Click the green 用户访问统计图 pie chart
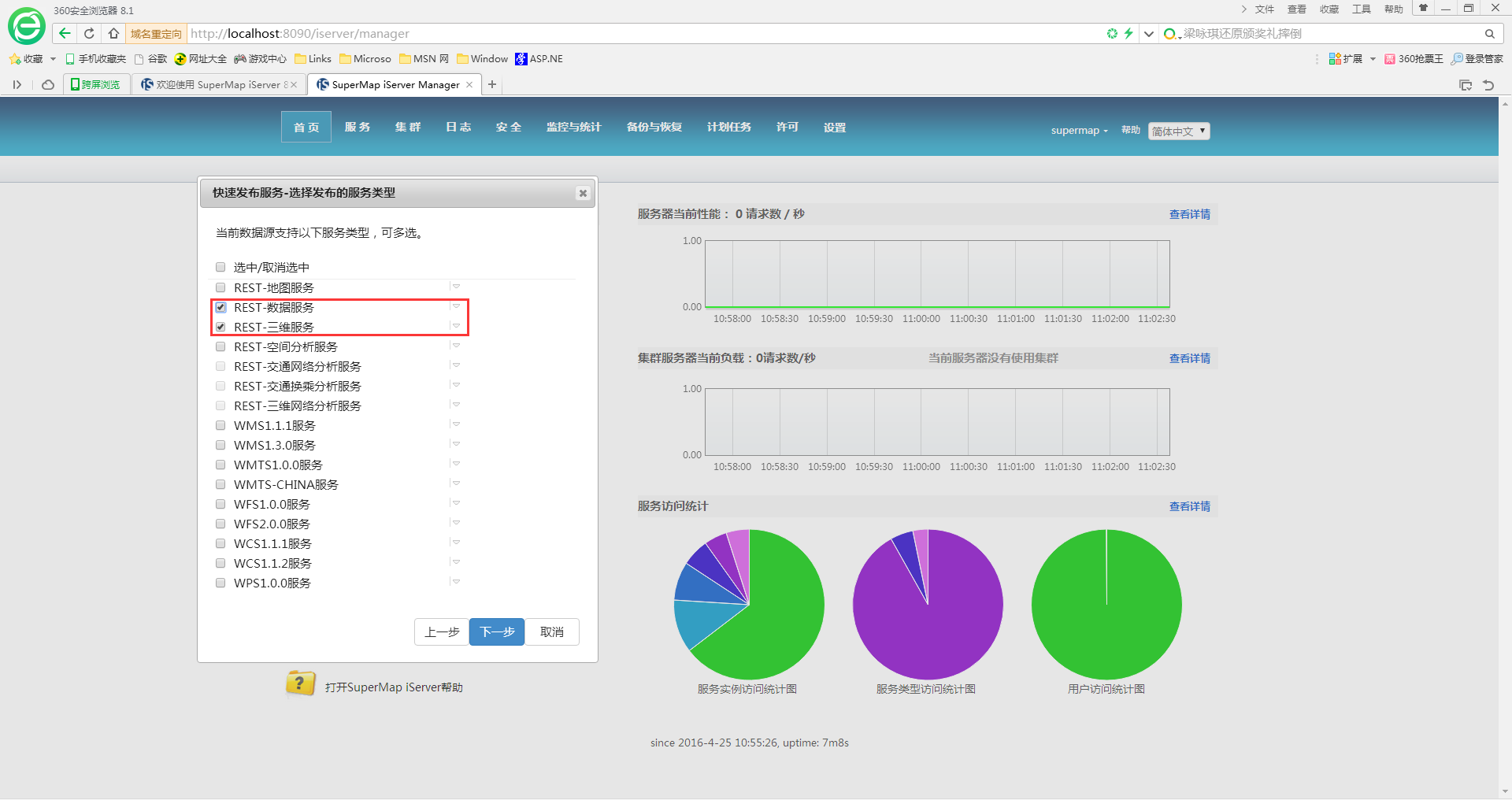Image resolution: width=1512 pixels, height=800 pixels. tap(1106, 605)
